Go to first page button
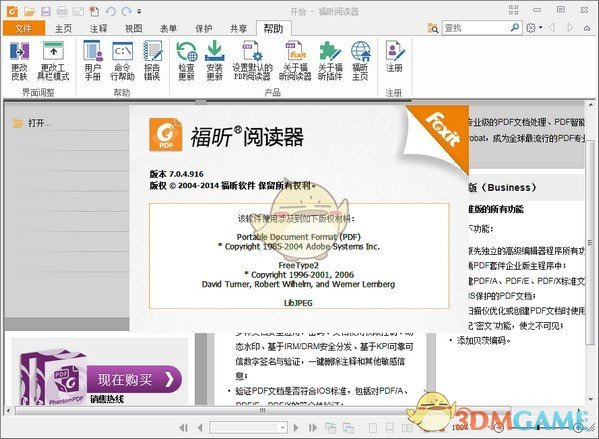Viewport: 599px width, 439px height. pos(184,428)
